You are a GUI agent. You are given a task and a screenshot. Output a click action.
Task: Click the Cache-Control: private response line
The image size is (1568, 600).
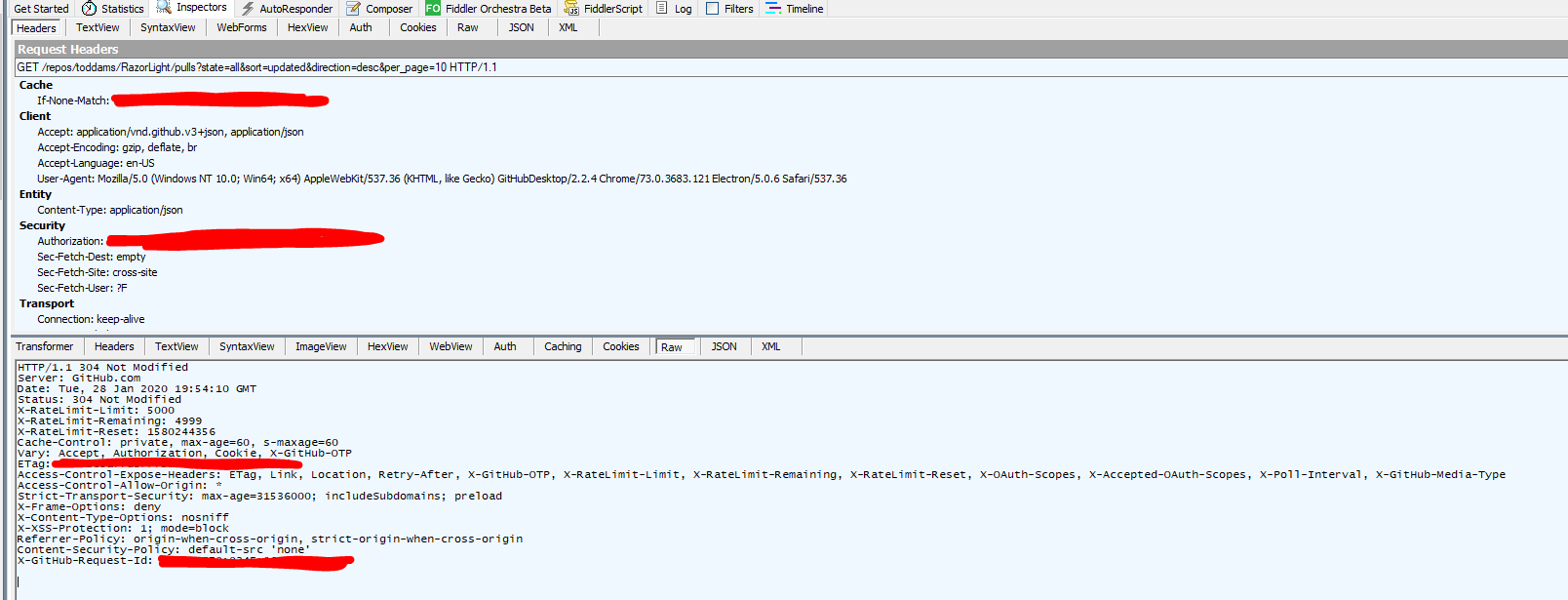177,443
